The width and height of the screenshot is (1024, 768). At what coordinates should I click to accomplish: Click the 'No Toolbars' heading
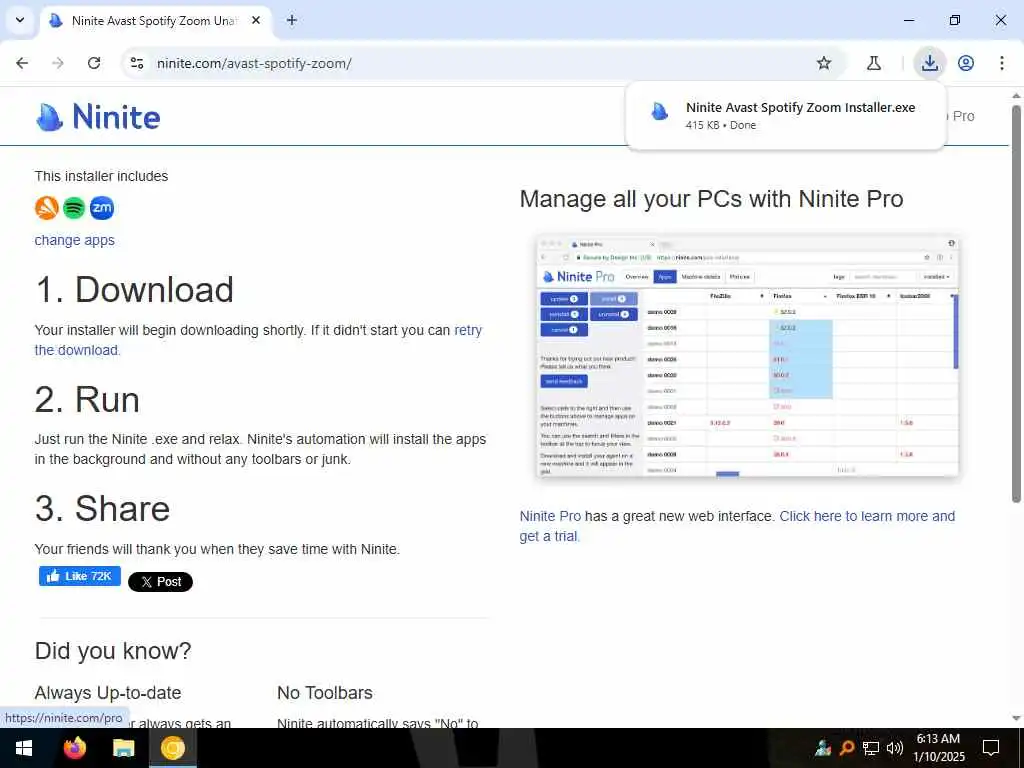pyautogui.click(x=325, y=693)
